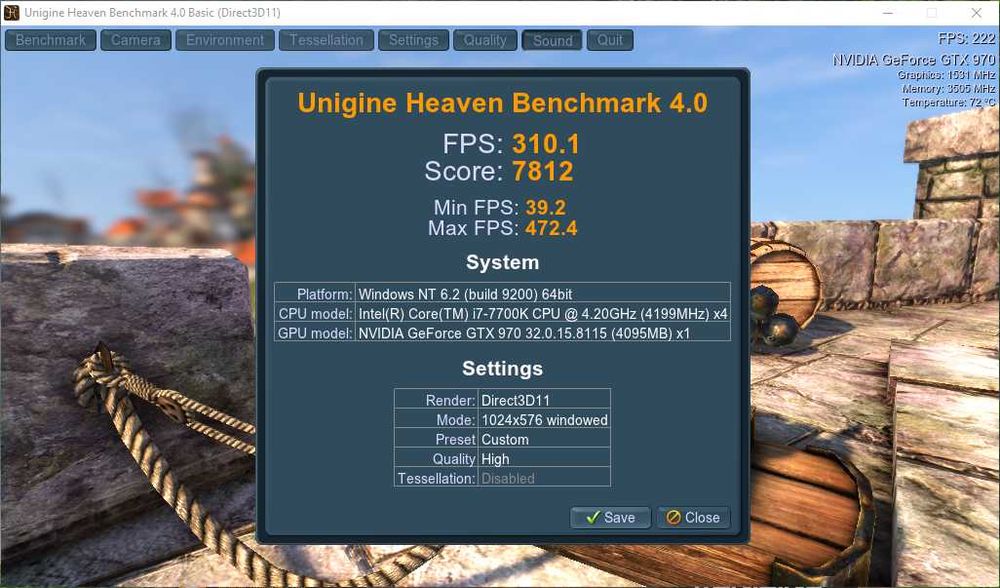
Task: Toggle the Sound button
Action: point(552,40)
